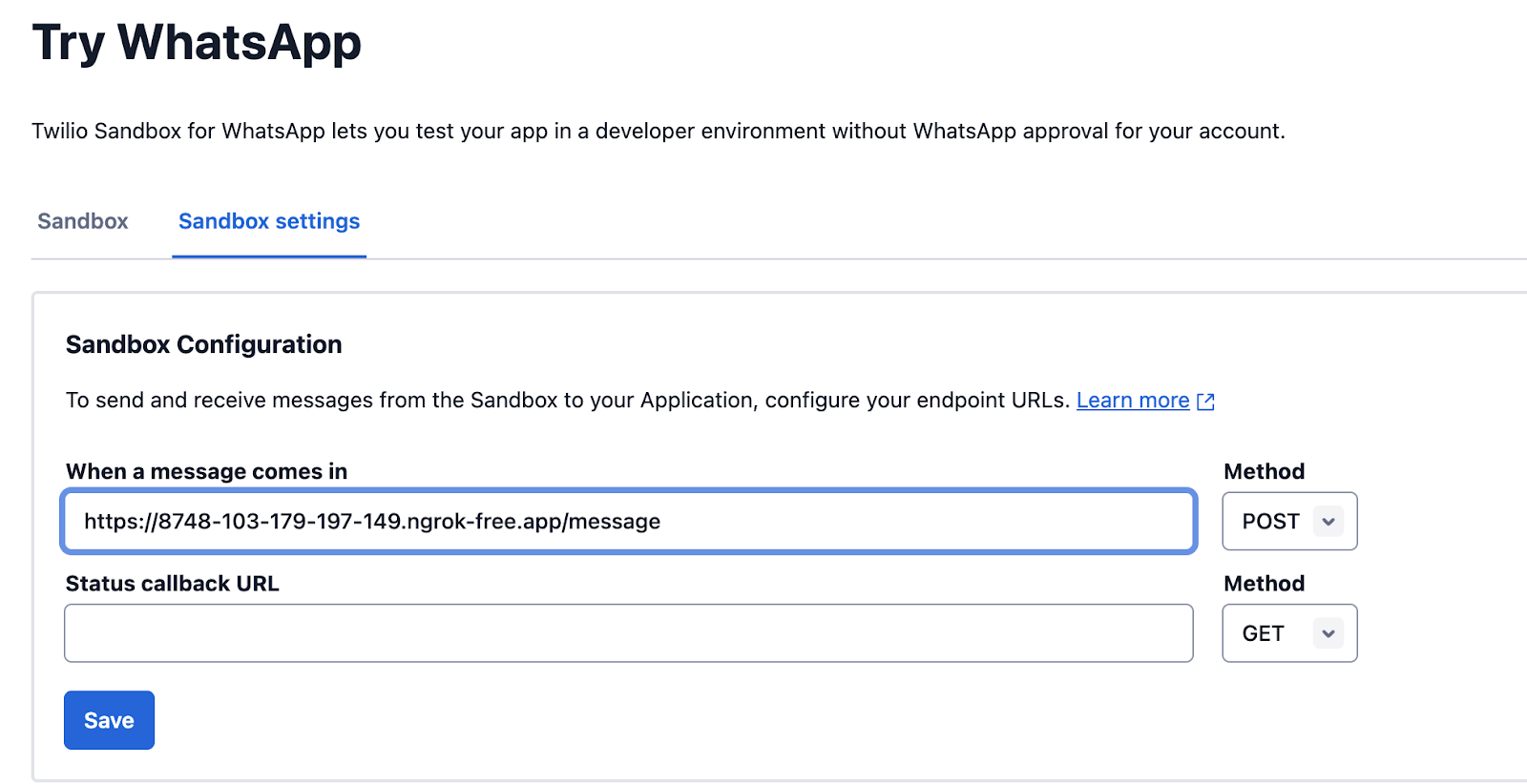The image size is (1527, 784).
Task: Open the POST method dropdown
Action: coord(1289,521)
